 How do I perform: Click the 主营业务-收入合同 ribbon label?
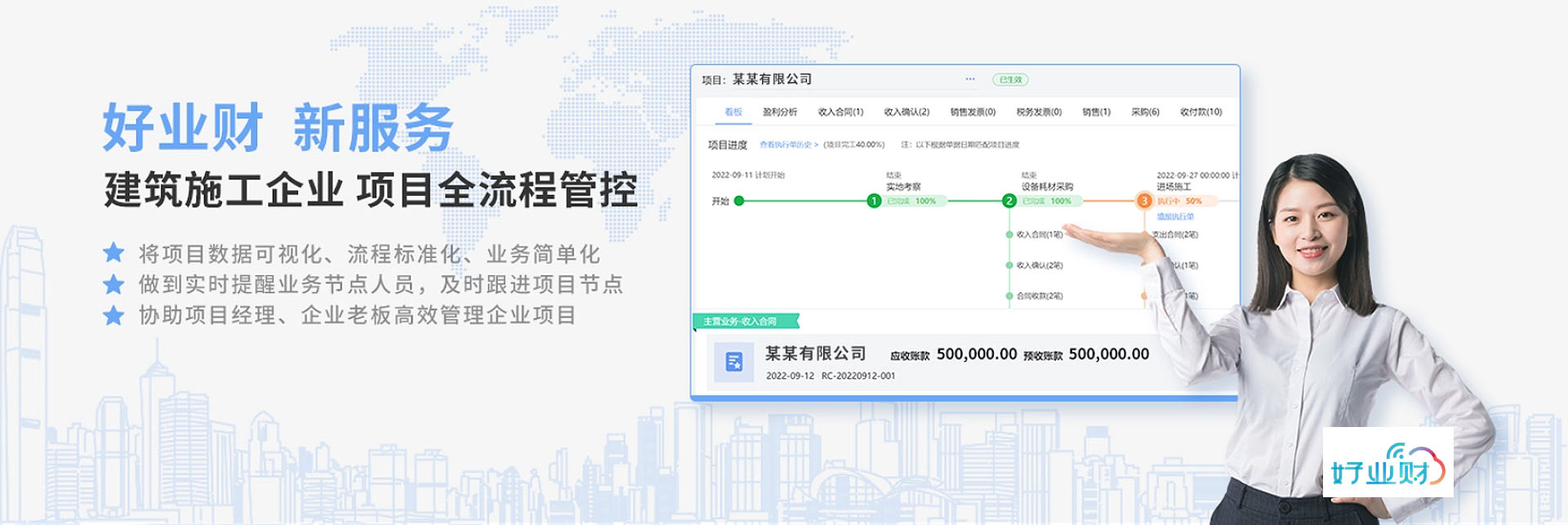pyautogui.click(x=746, y=321)
